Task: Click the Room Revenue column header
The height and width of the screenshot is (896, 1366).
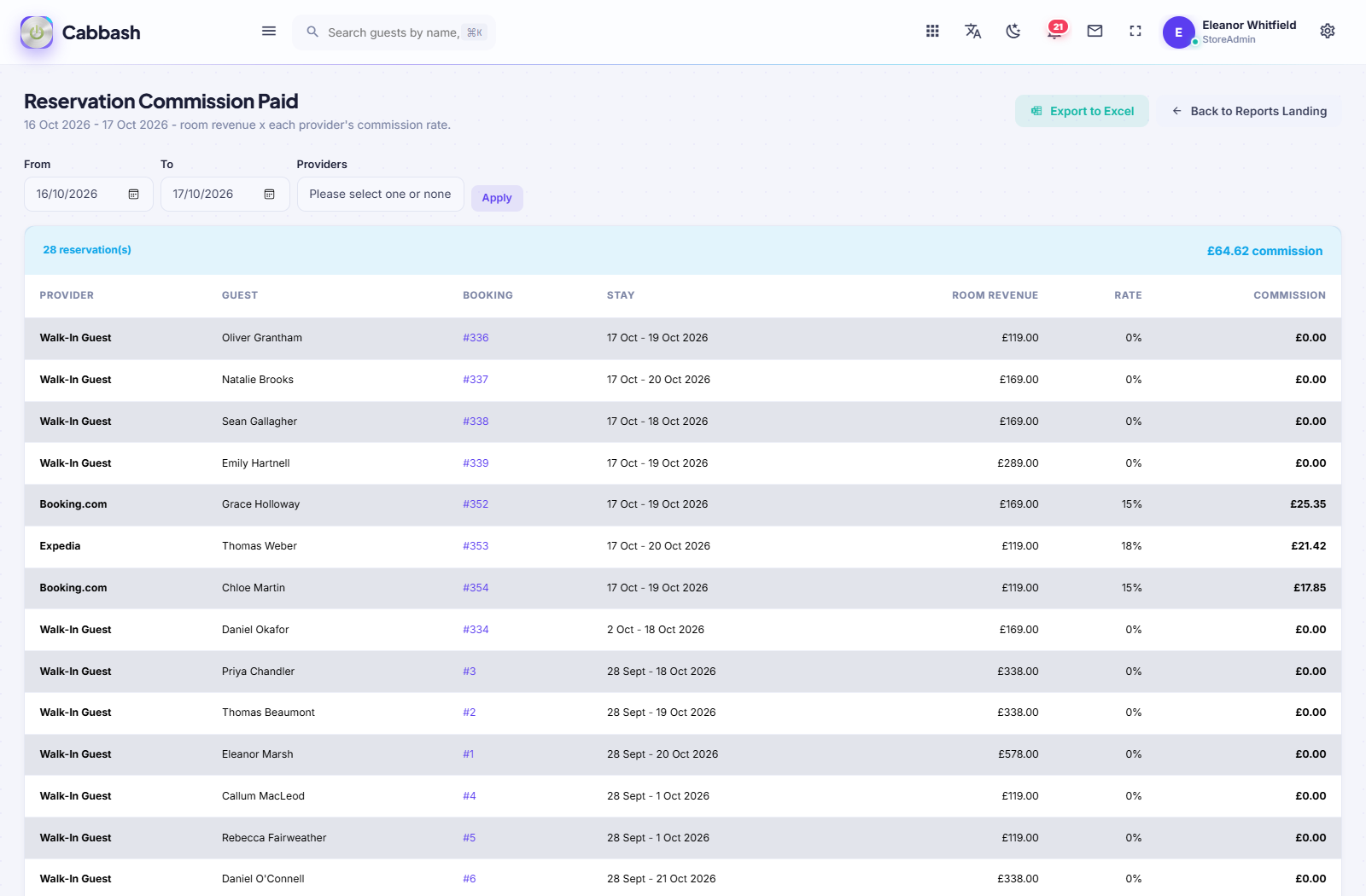Action: tap(995, 295)
